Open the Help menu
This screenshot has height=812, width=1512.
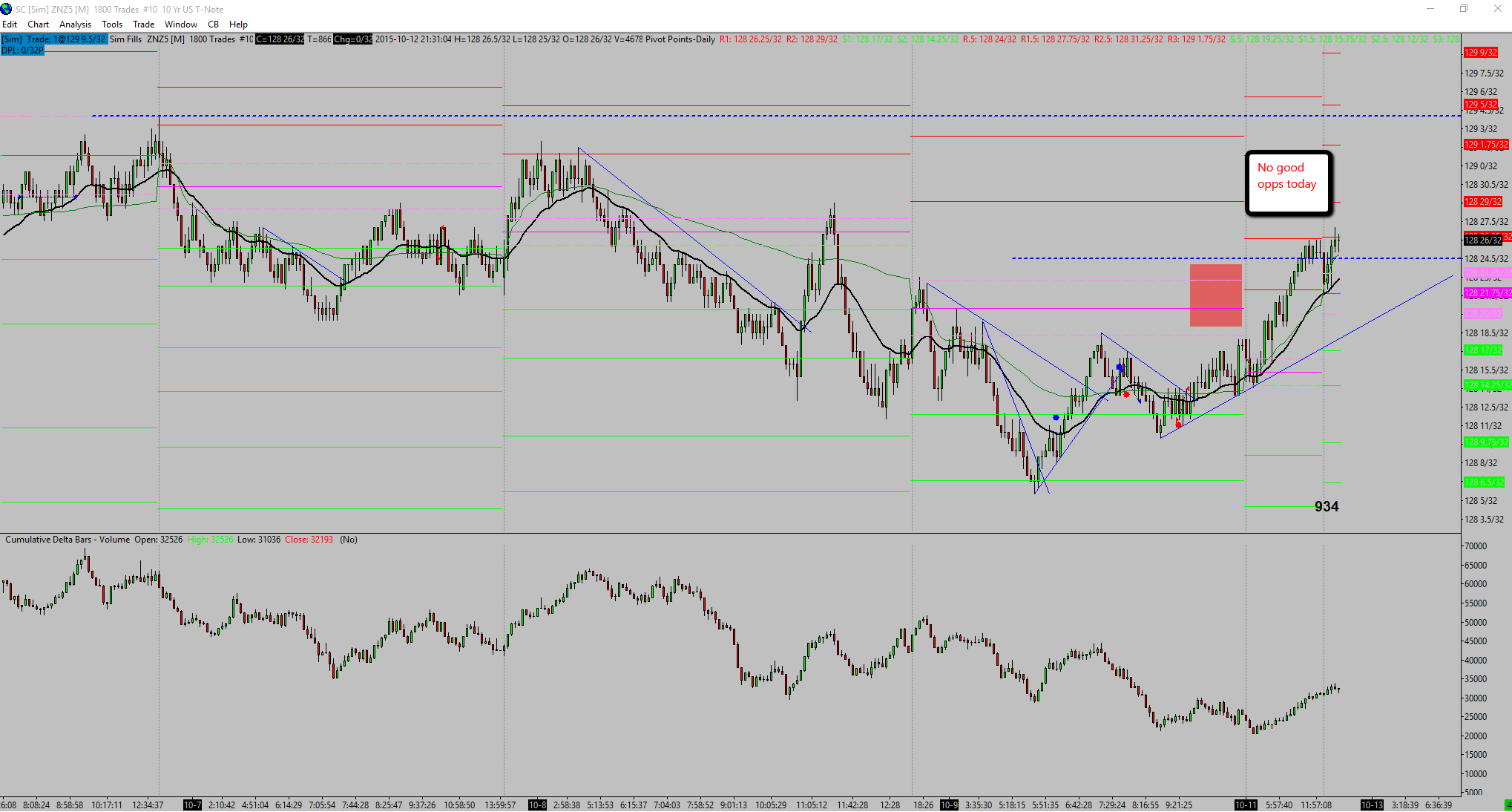pos(238,24)
